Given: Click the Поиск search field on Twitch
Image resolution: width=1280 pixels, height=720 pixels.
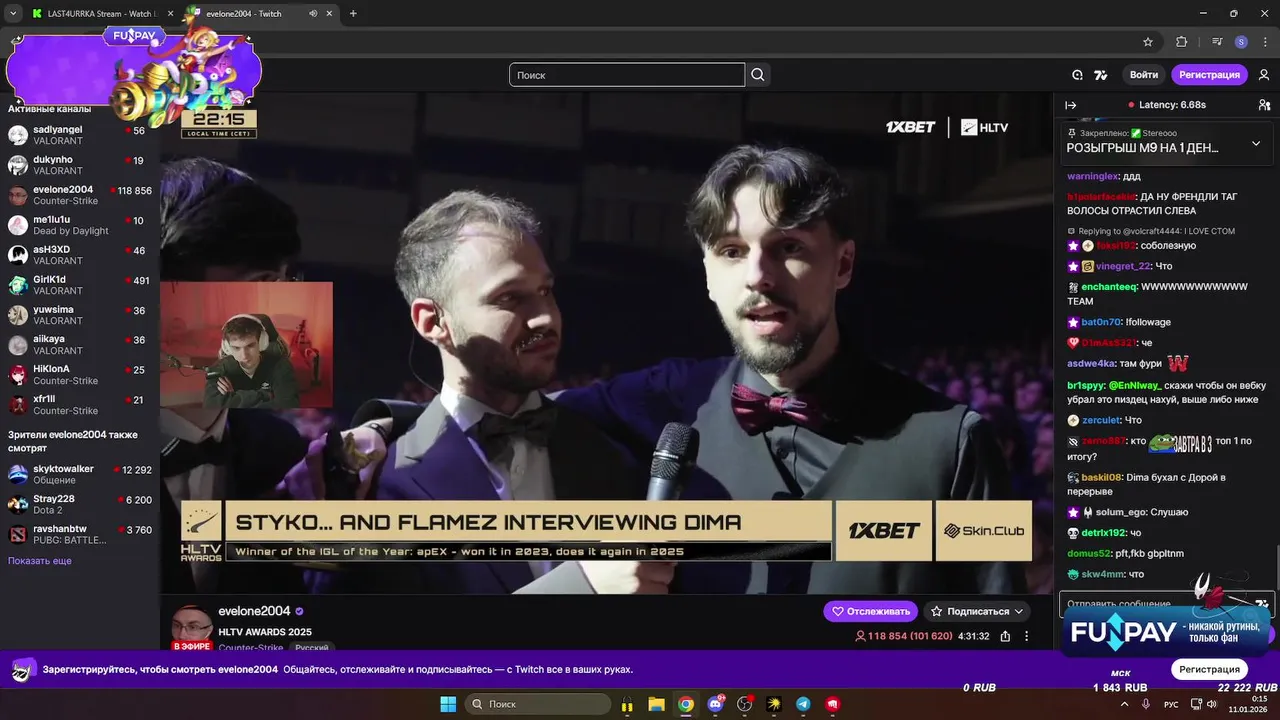Looking at the screenshot, I should [x=627, y=75].
